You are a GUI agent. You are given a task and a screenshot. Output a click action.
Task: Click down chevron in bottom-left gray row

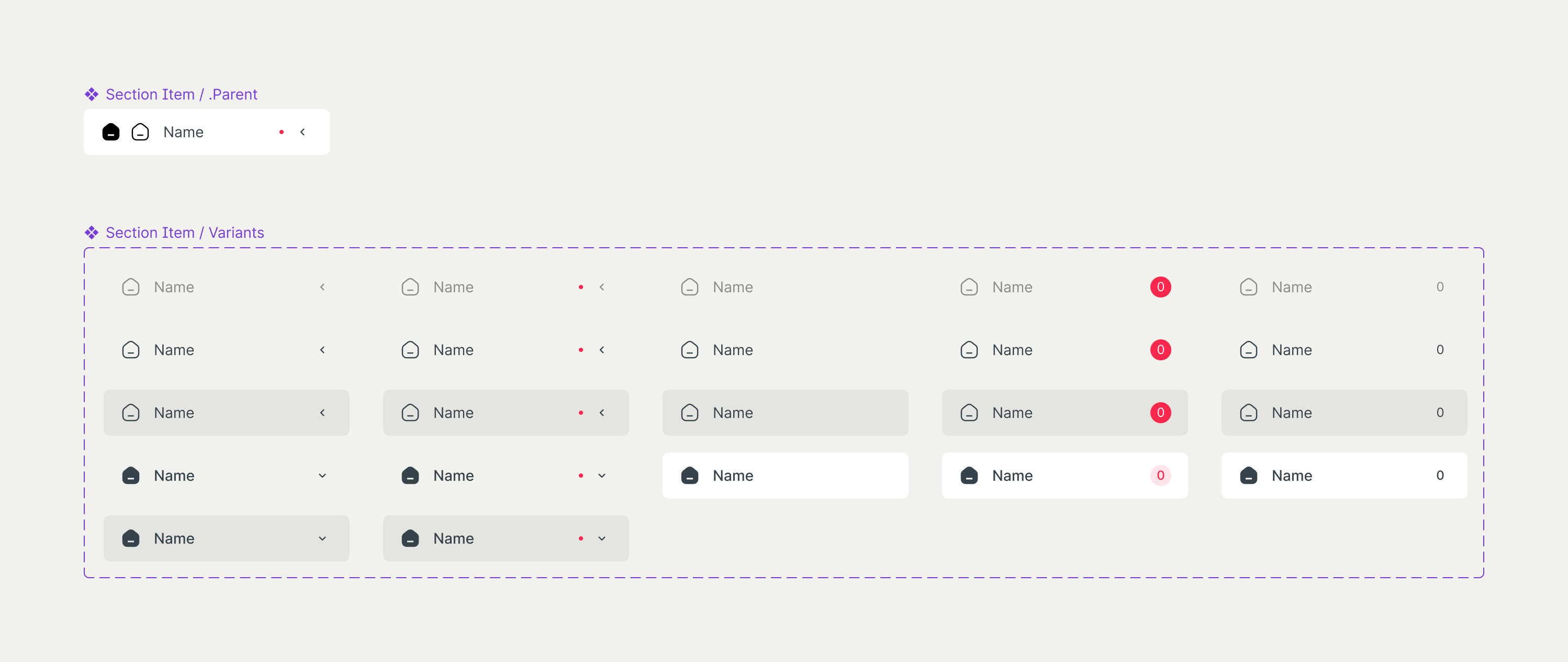322,538
